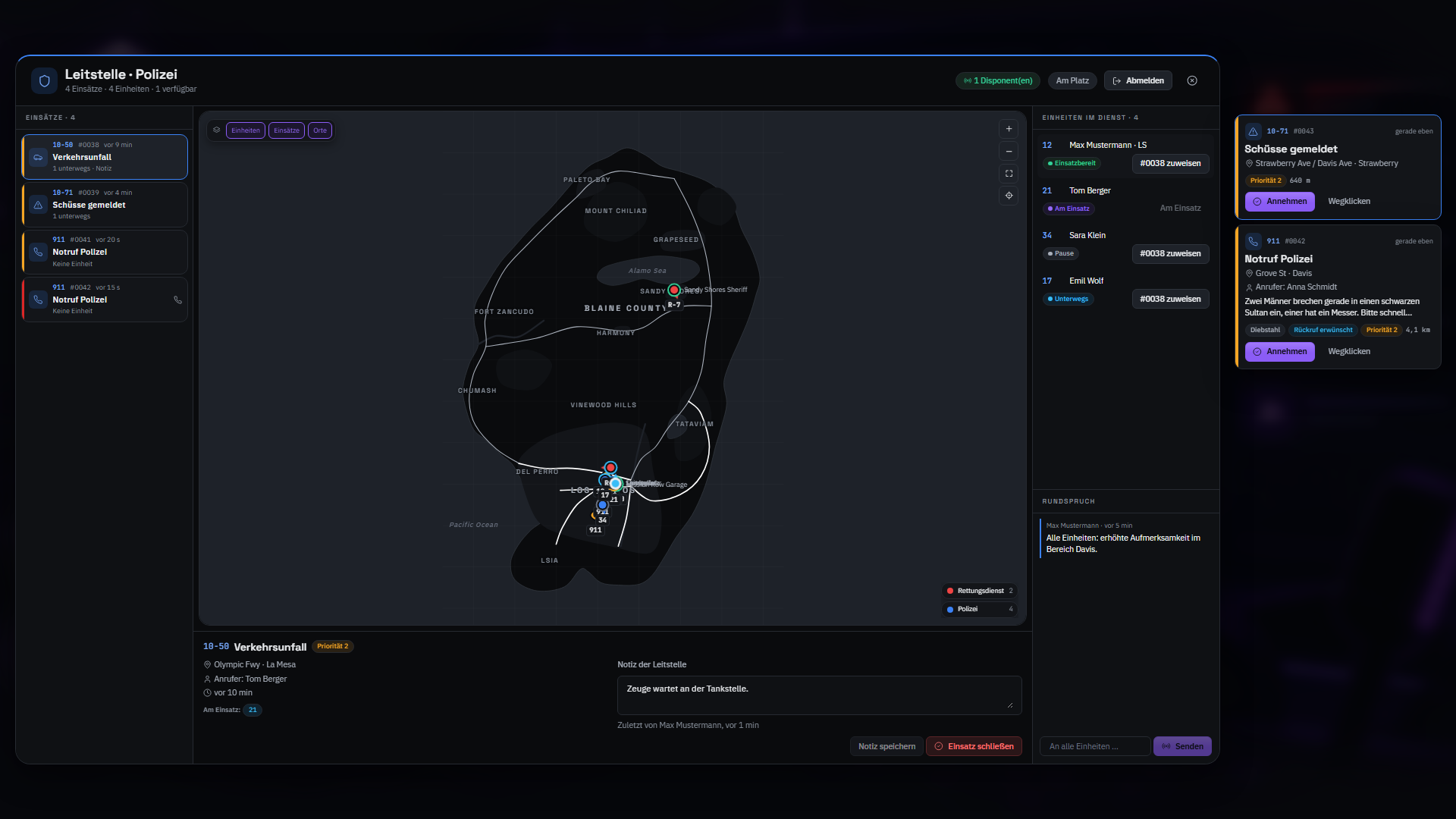Click the An alle Einheiten message field

click(1095, 746)
